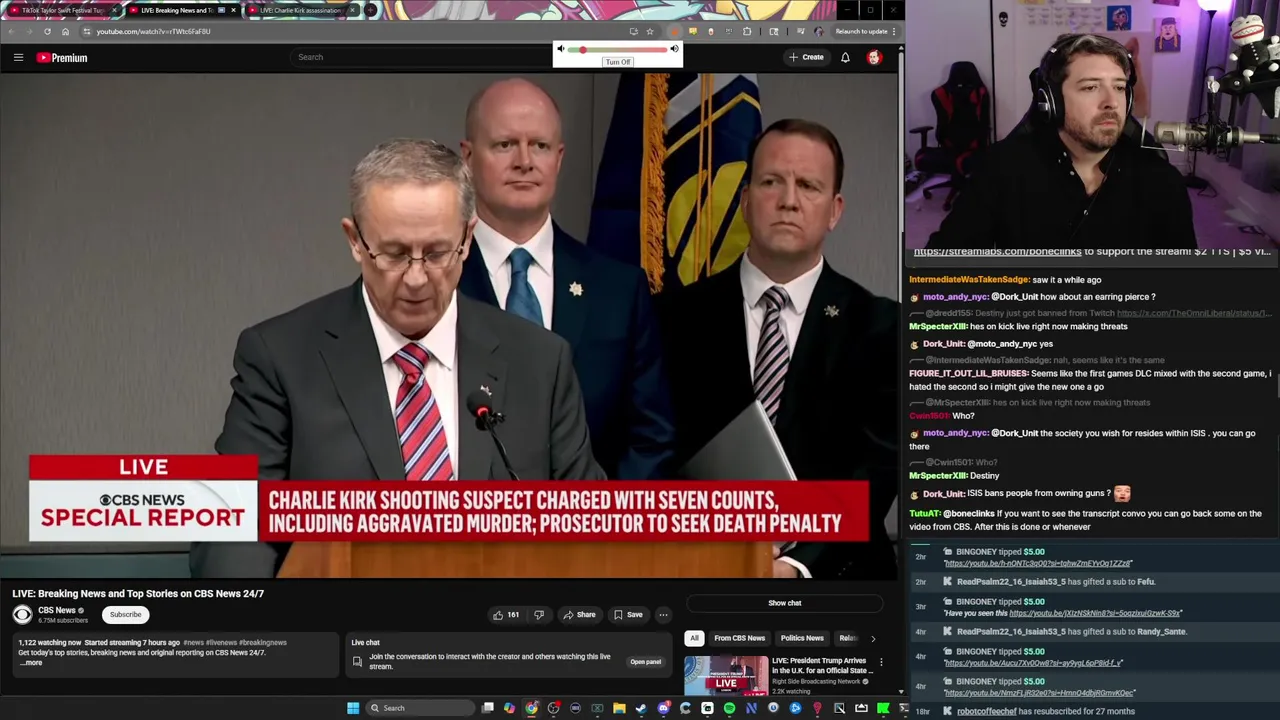Screen dimensions: 1280x720
Task: Adjust the volume booster slider
Action: (x=618, y=49)
